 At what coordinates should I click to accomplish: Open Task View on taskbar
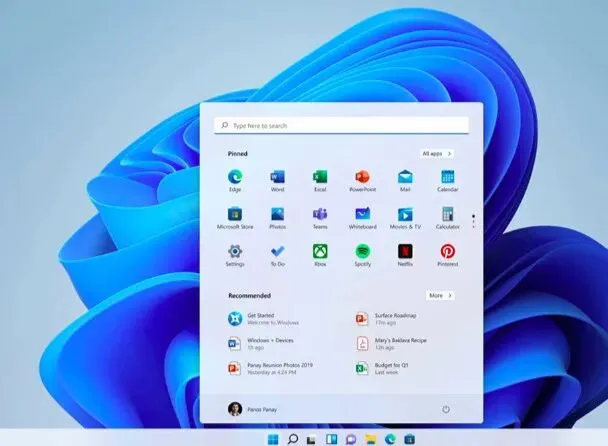pyautogui.click(x=311, y=439)
